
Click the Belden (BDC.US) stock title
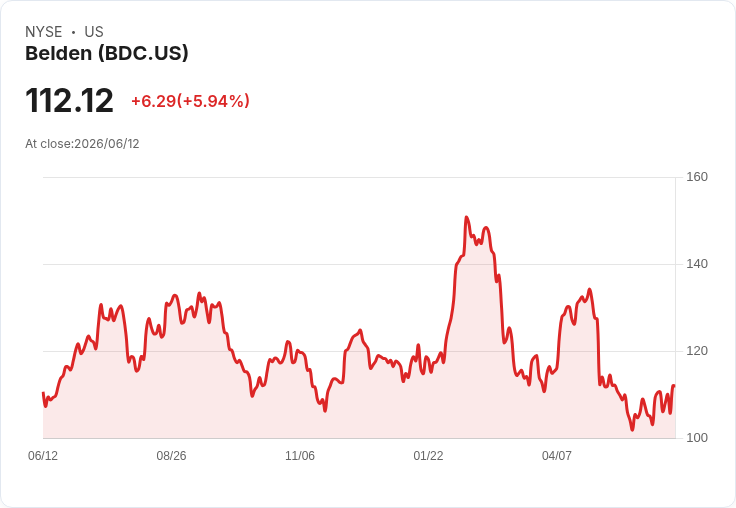click(107, 53)
